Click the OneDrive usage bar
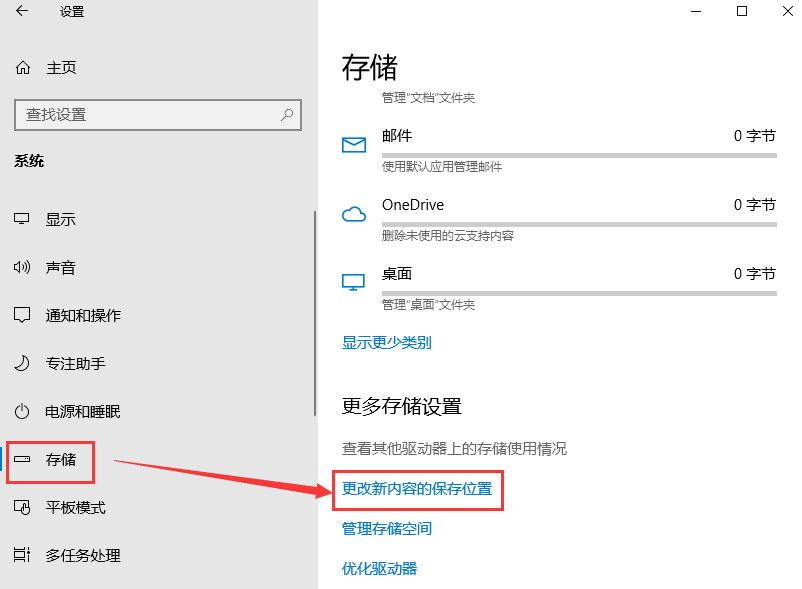802x589 pixels. click(x=579, y=224)
